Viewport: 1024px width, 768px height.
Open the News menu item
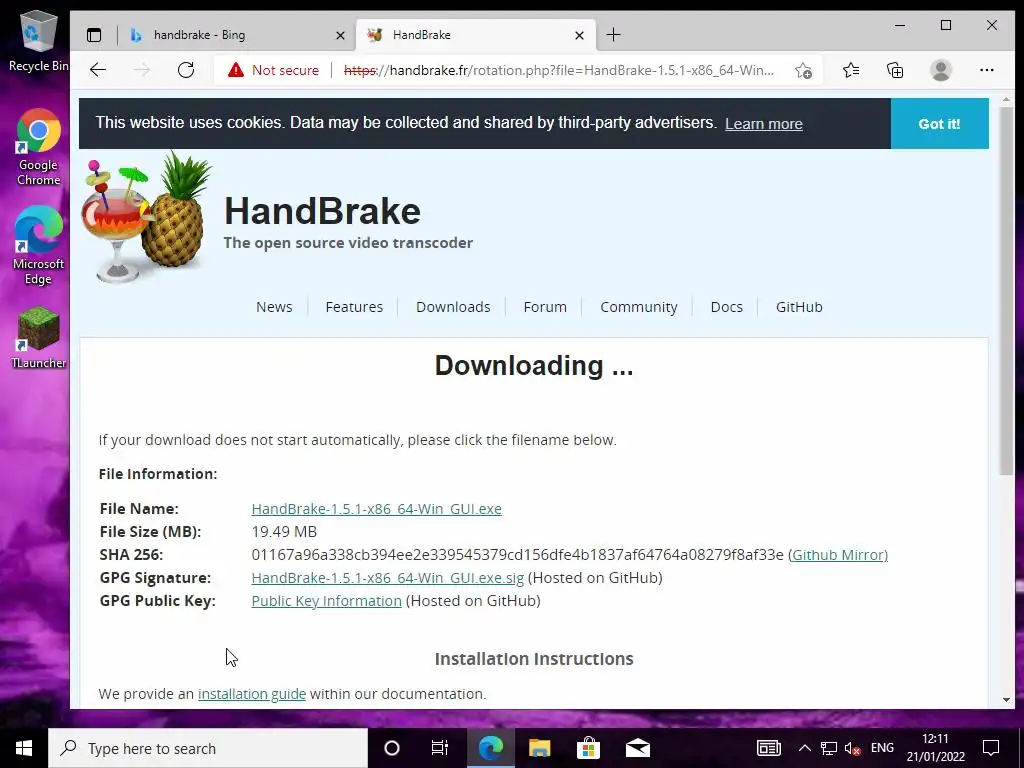(x=274, y=307)
